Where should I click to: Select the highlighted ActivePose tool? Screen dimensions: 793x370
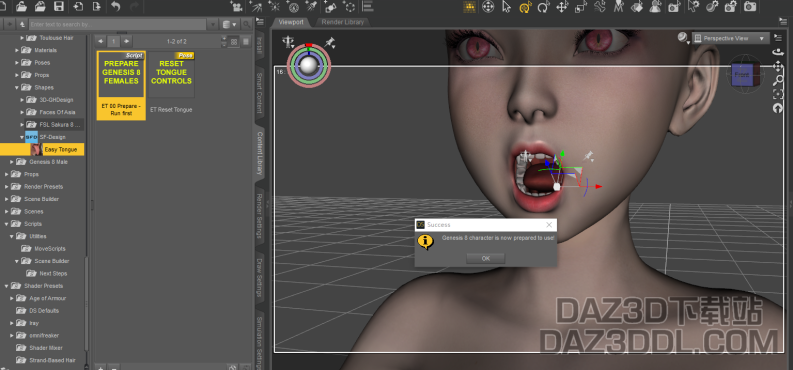click(x=525, y=6)
